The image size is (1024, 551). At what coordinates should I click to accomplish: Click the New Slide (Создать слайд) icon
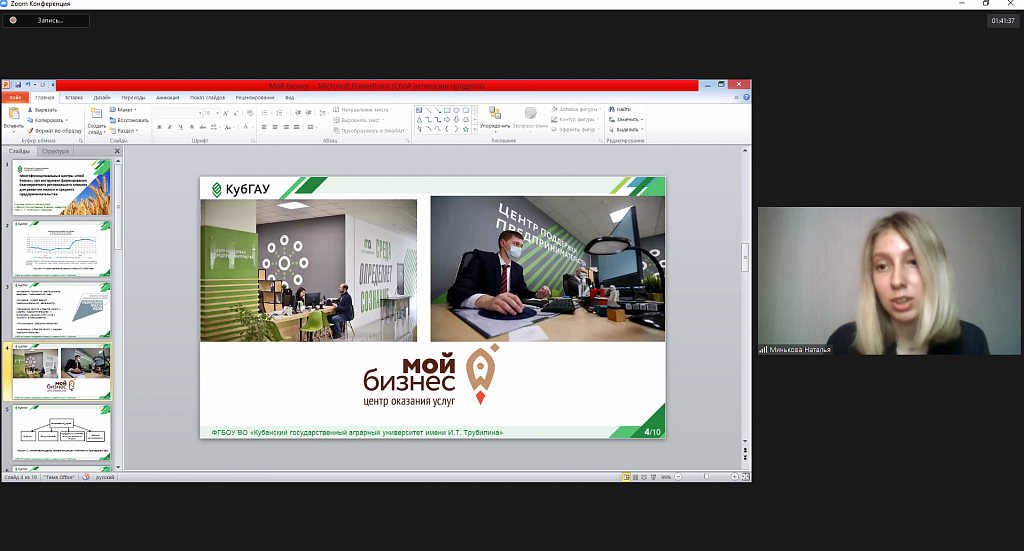(96, 114)
